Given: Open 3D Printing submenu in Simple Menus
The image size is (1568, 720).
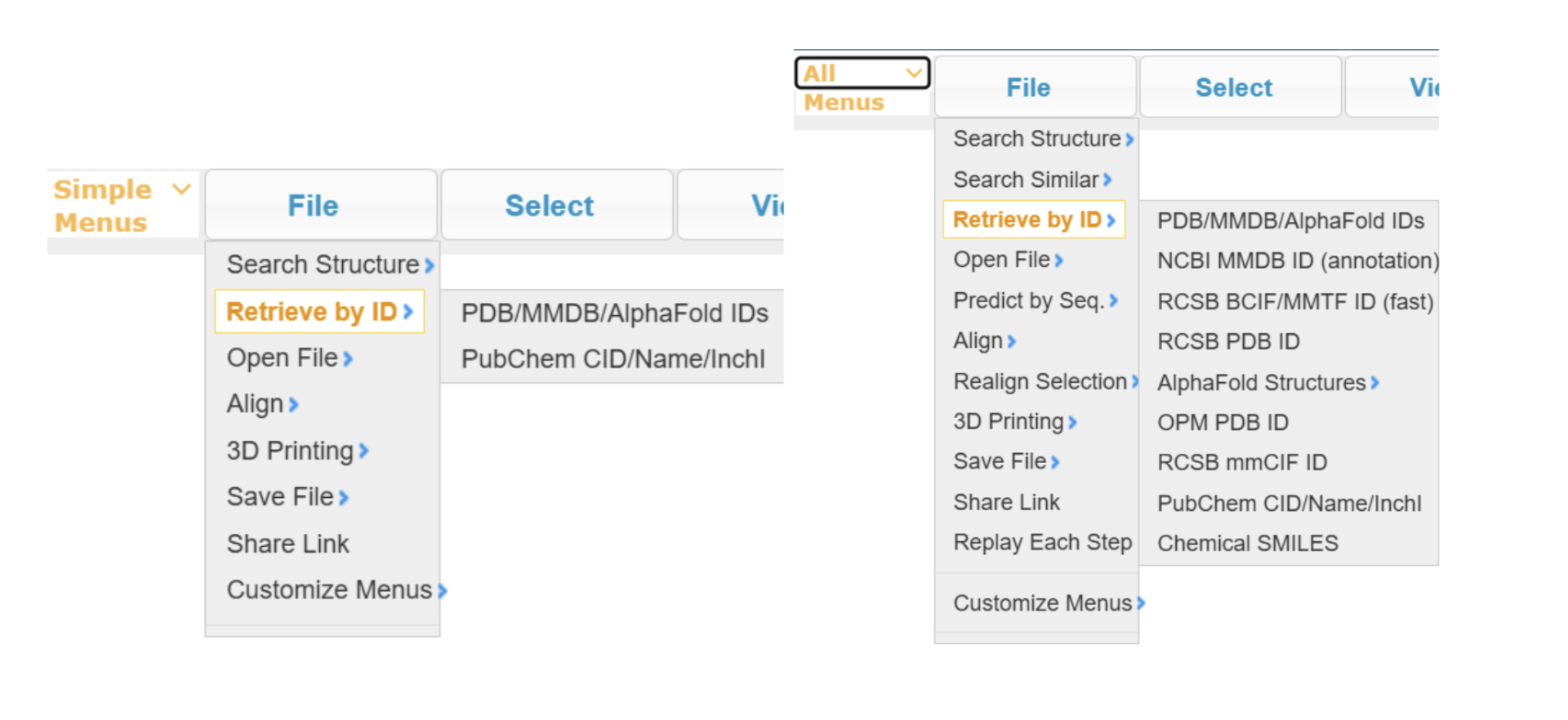Looking at the screenshot, I should tap(297, 451).
